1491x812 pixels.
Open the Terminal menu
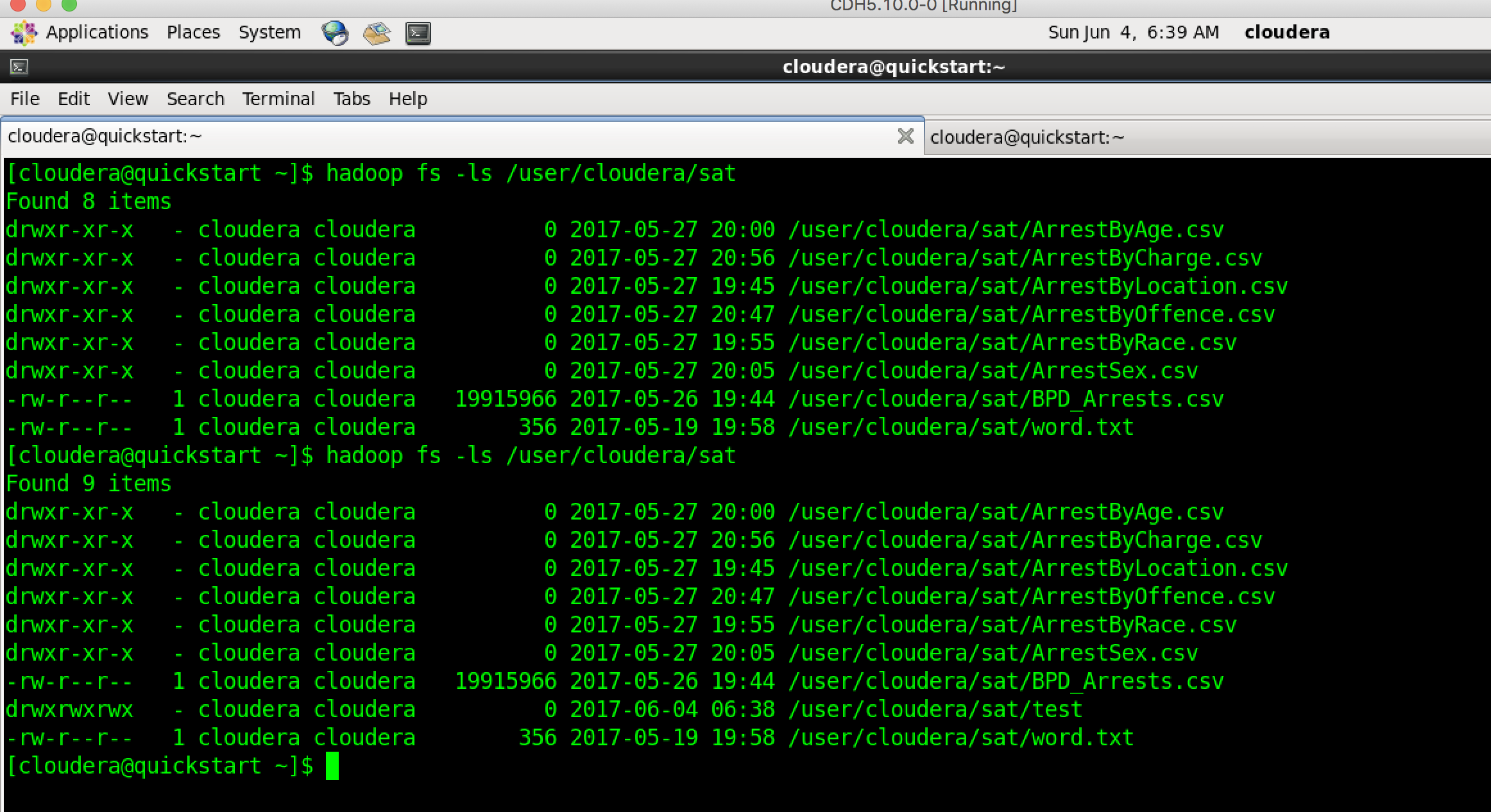(278, 99)
